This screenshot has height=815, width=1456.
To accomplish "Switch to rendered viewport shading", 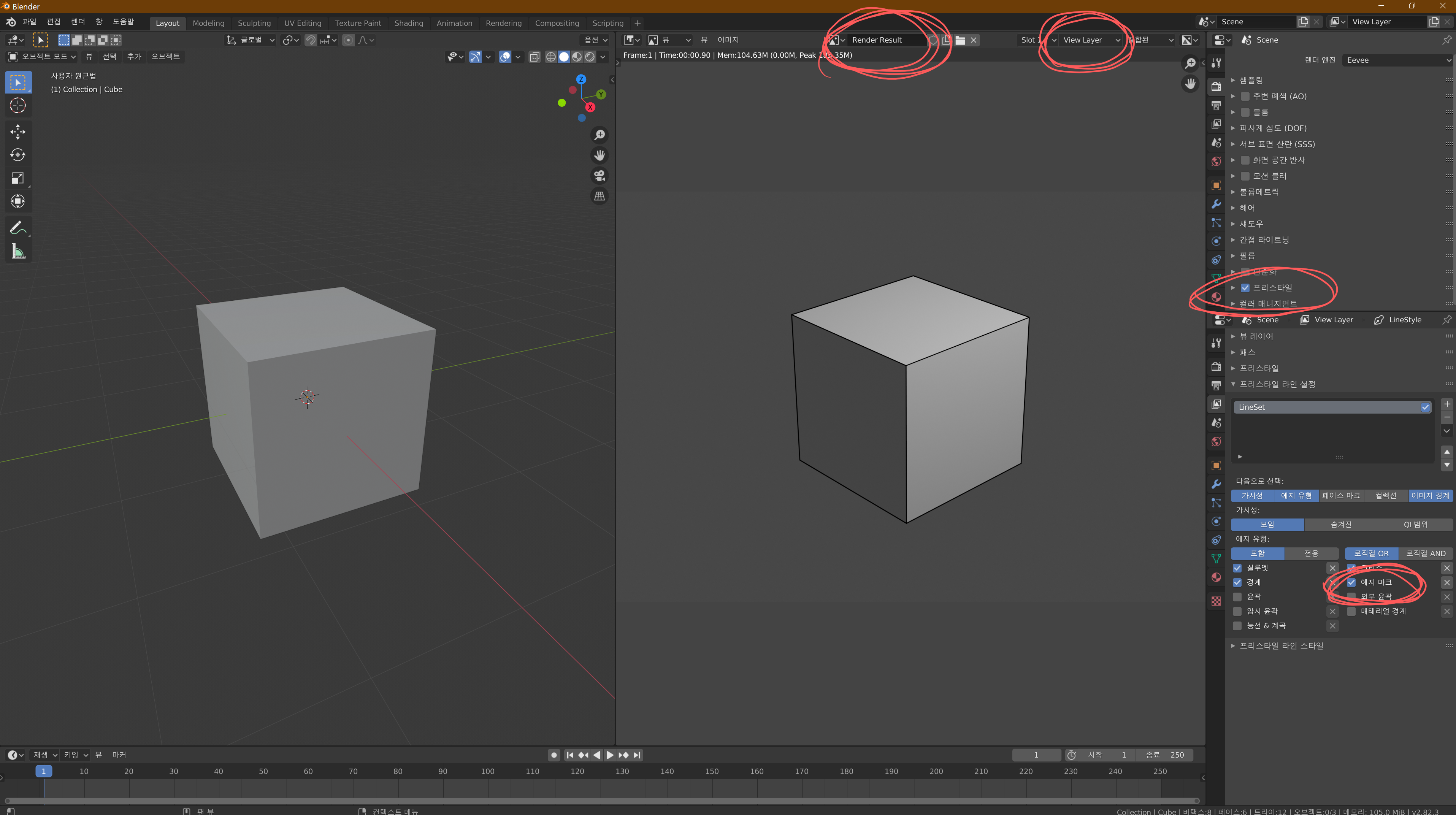I will [590, 57].
